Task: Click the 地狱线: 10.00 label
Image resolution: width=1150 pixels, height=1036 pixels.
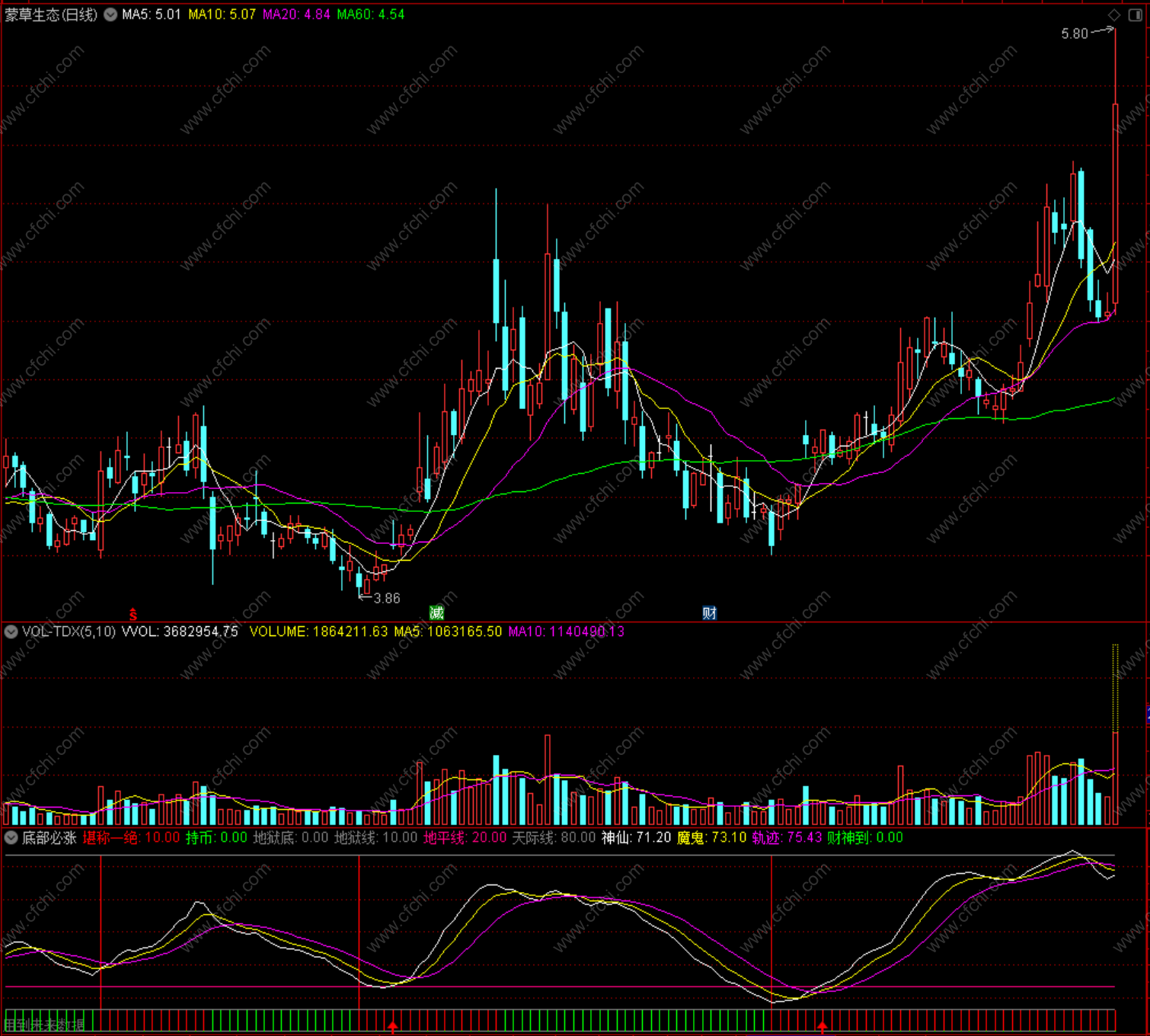Action: tap(376, 838)
